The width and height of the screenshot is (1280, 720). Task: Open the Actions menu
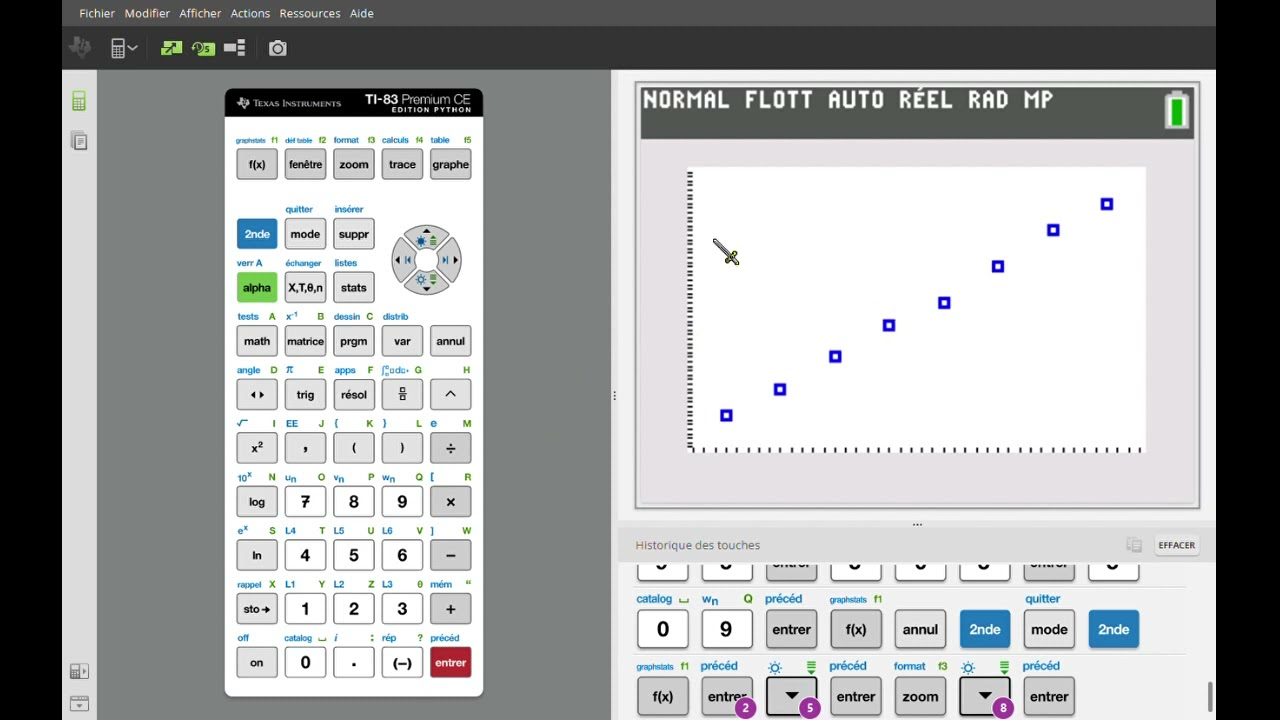point(250,13)
